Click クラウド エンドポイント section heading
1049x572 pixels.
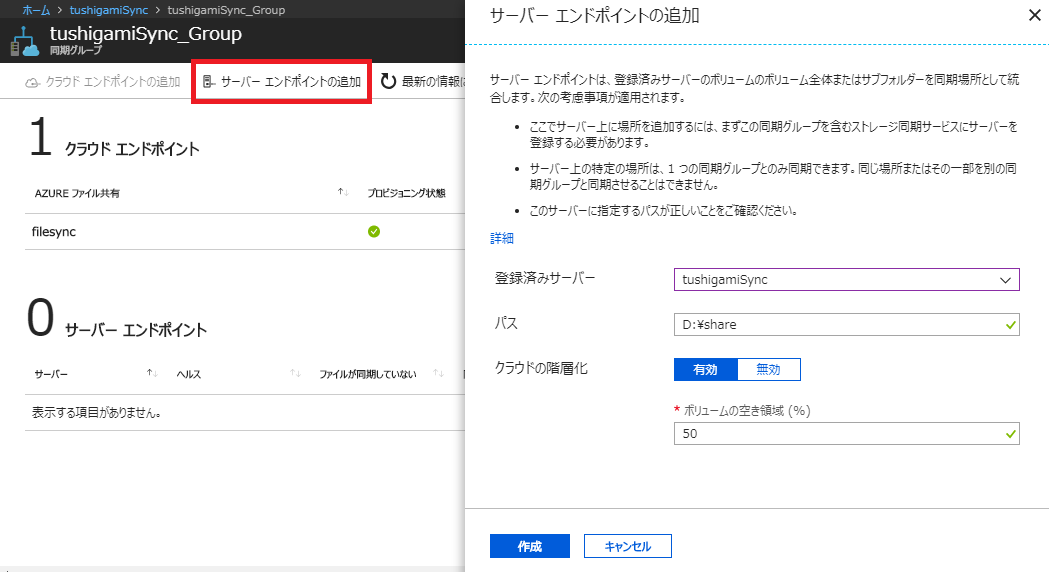pyautogui.click(x=132, y=149)
